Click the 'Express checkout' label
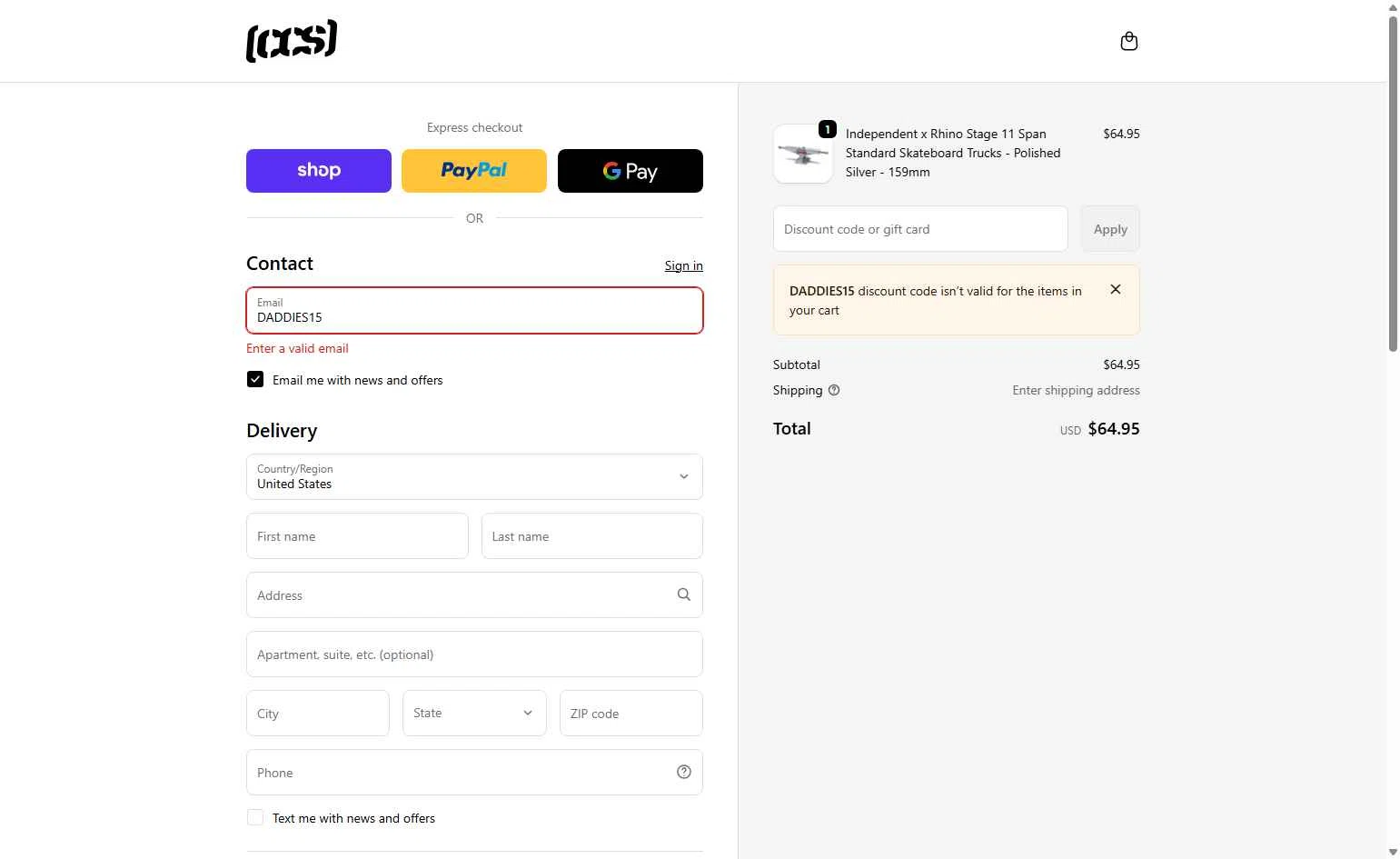Screen dimensions: 1400x859 474,127
